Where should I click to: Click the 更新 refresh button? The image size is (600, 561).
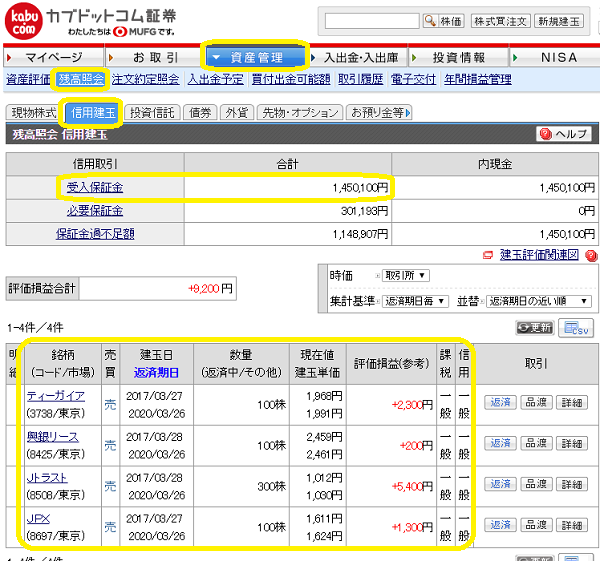535,328
